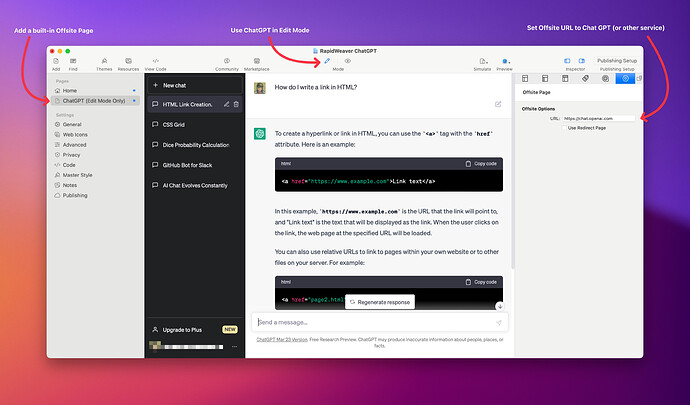Open Code settings
This screenshot has height=405, width=690.
tap(69, 165)
